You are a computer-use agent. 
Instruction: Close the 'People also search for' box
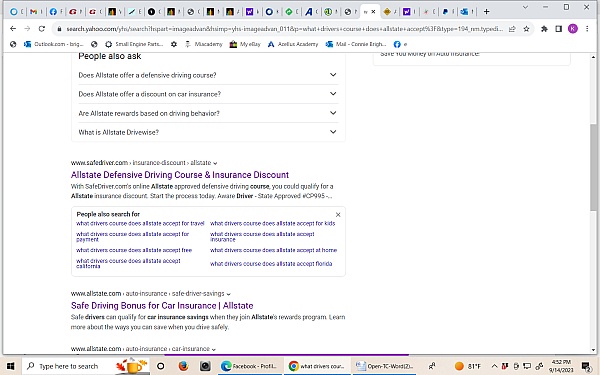(x=338, y=215)
